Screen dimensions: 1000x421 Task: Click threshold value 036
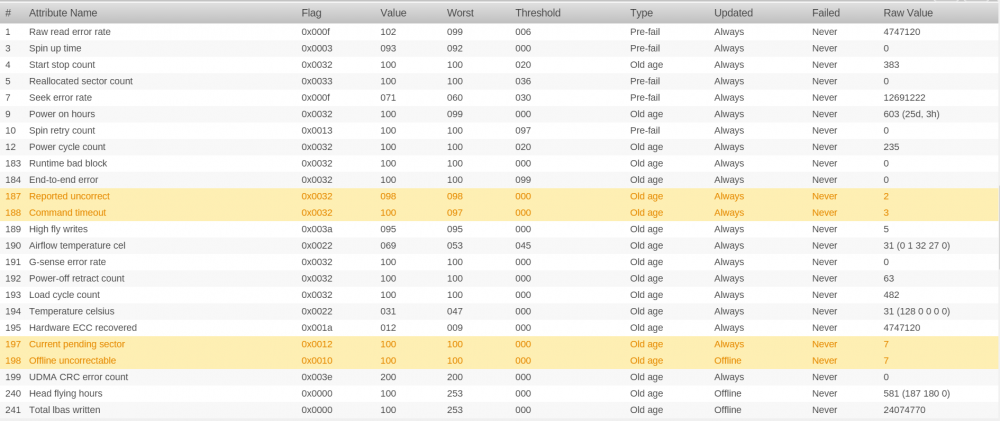[x=523, y=82]
